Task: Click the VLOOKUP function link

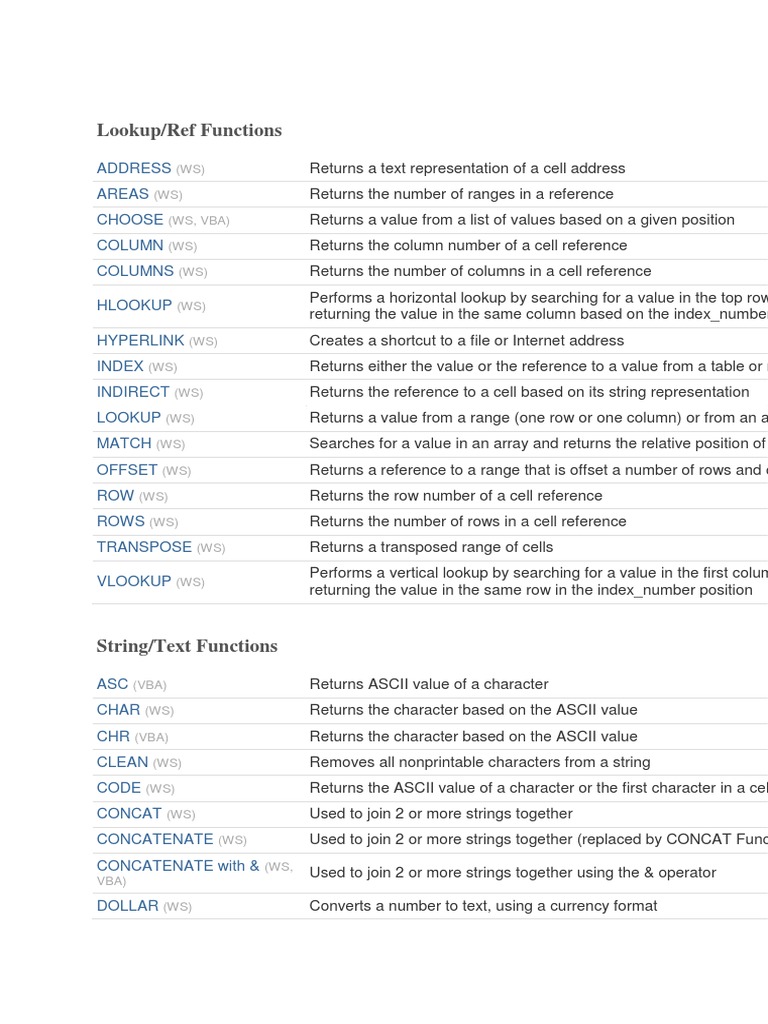Action: click(134, 581)
